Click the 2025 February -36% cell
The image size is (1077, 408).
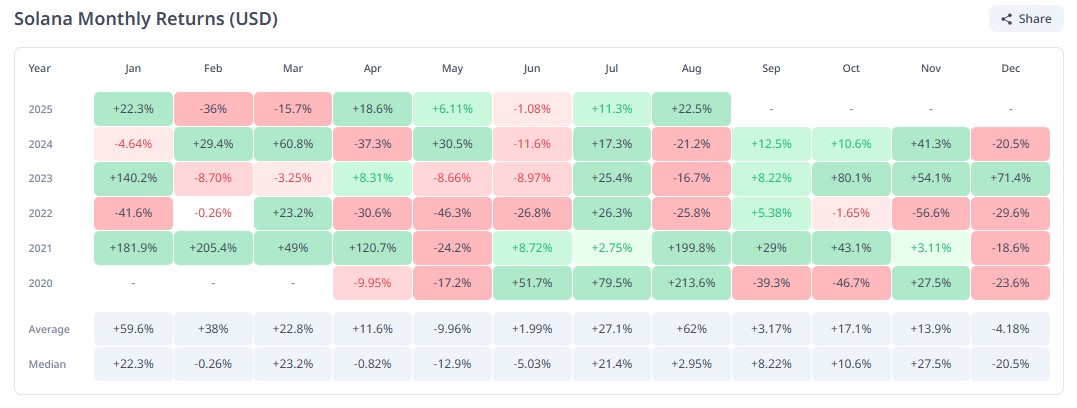click(x=213, y=109)
